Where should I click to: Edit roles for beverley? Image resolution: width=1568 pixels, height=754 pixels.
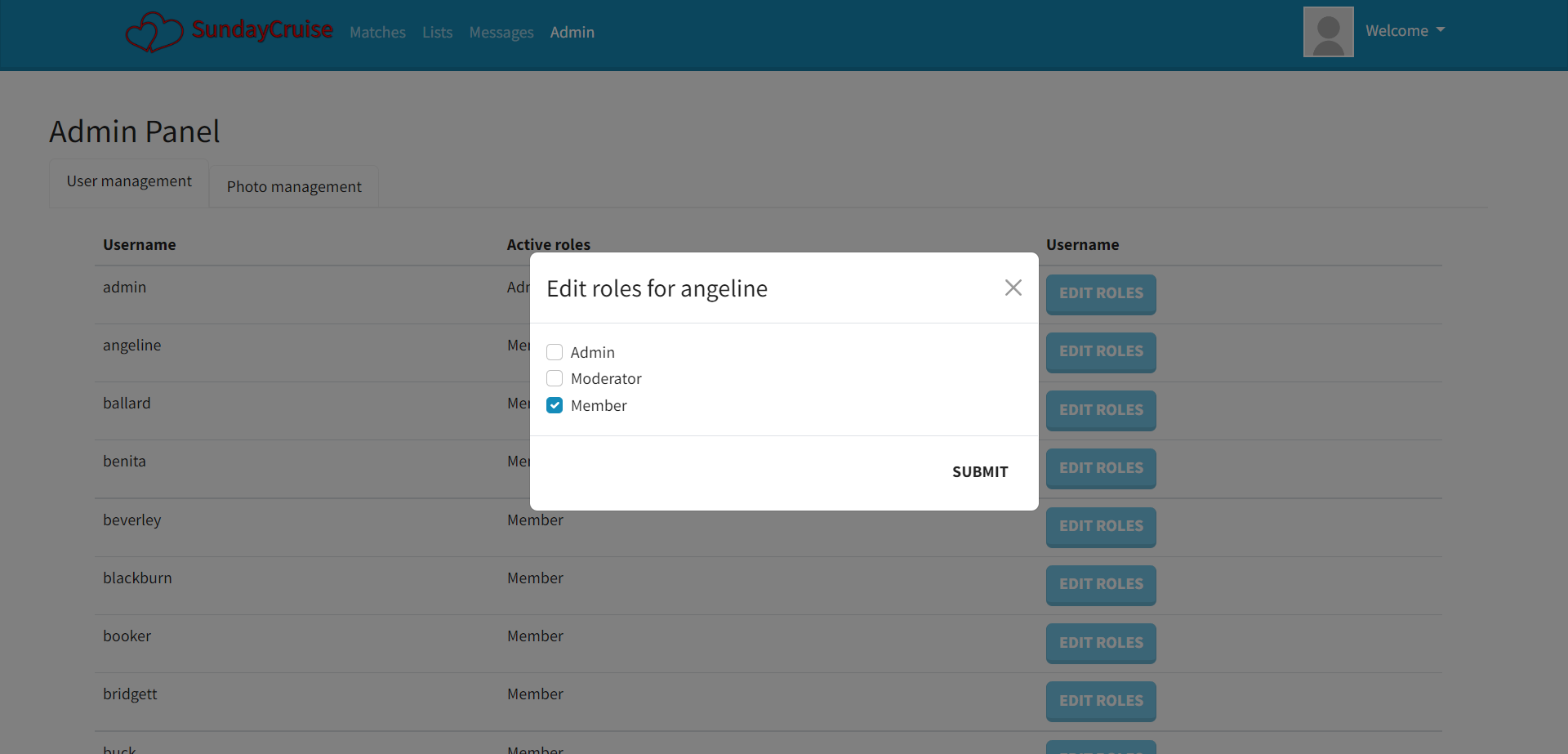(x=1100, y=527)
